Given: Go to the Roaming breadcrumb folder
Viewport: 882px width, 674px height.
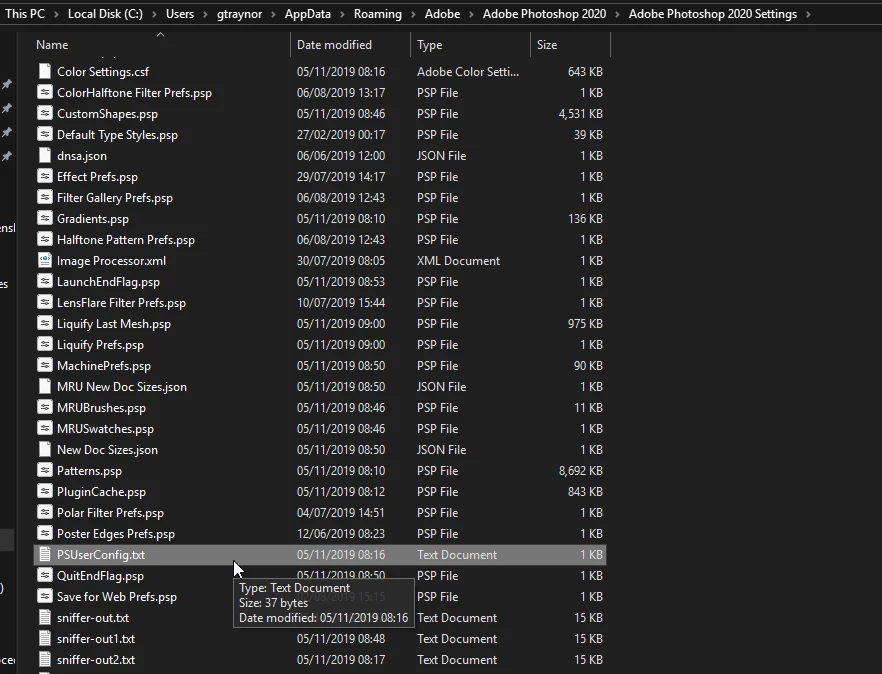Looking at the screenshot, I should tap(377, 14).
